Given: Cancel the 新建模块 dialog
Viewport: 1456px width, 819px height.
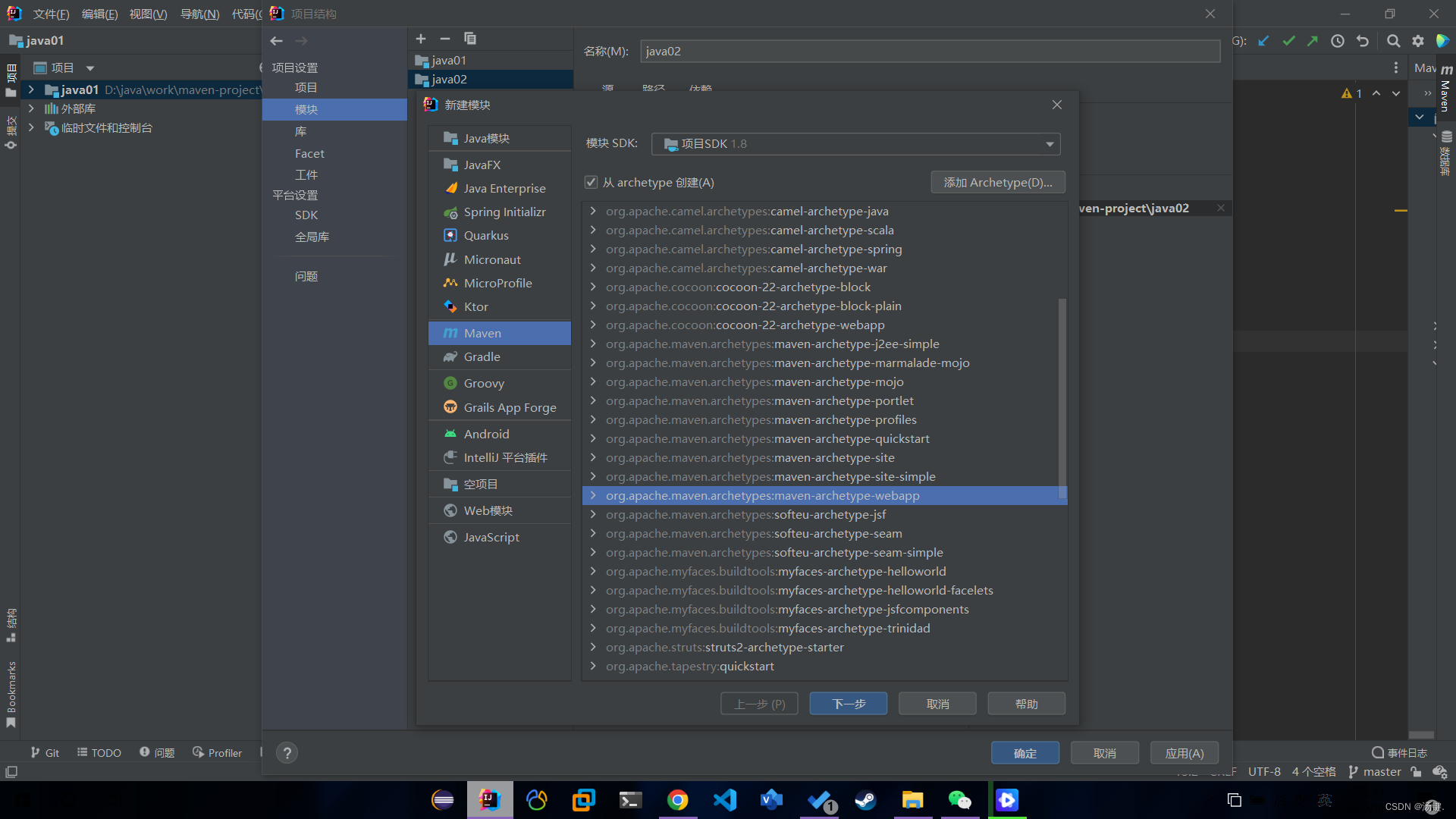Looking at the screenshot, I should pyautogui.click(x=937, y=704).
